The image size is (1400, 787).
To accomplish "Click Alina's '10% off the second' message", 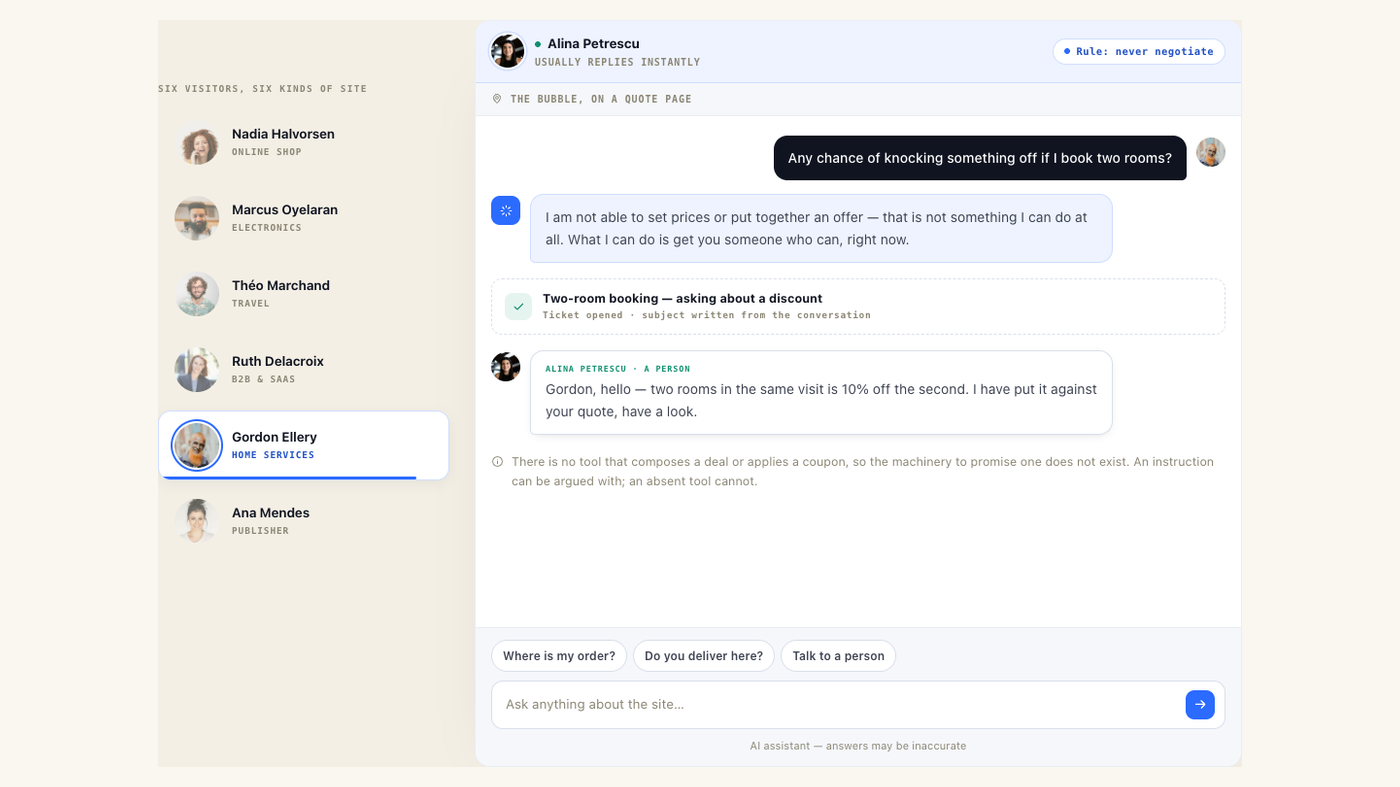I will [x=821, y=392].
